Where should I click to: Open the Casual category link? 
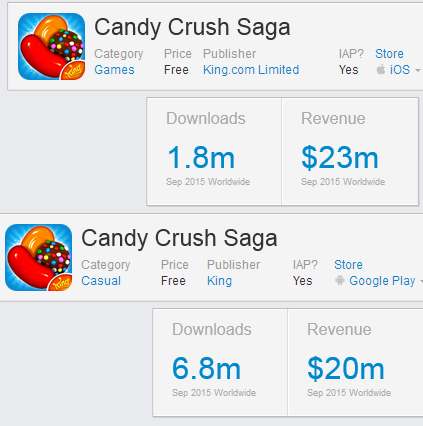(101, 281)
